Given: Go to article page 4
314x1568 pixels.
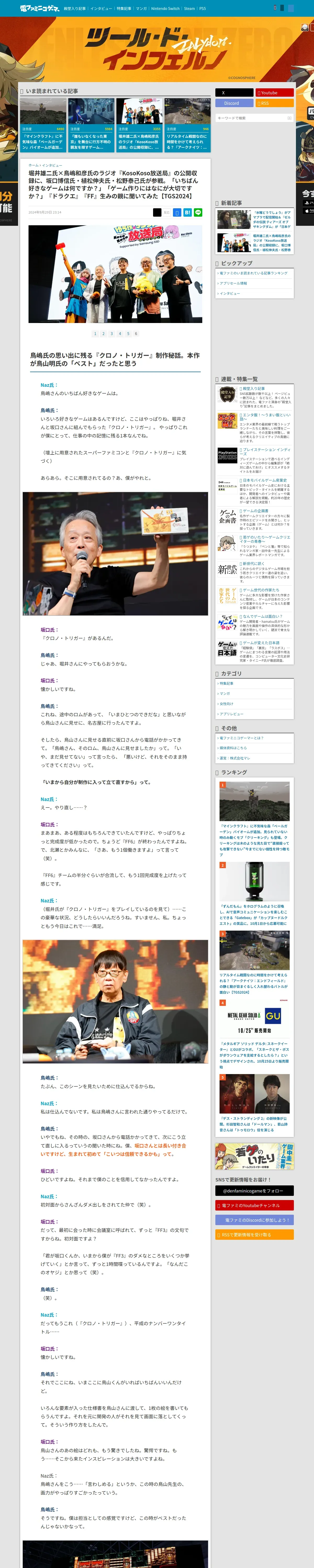Looking at the screenshot, I should click(120, 333).
